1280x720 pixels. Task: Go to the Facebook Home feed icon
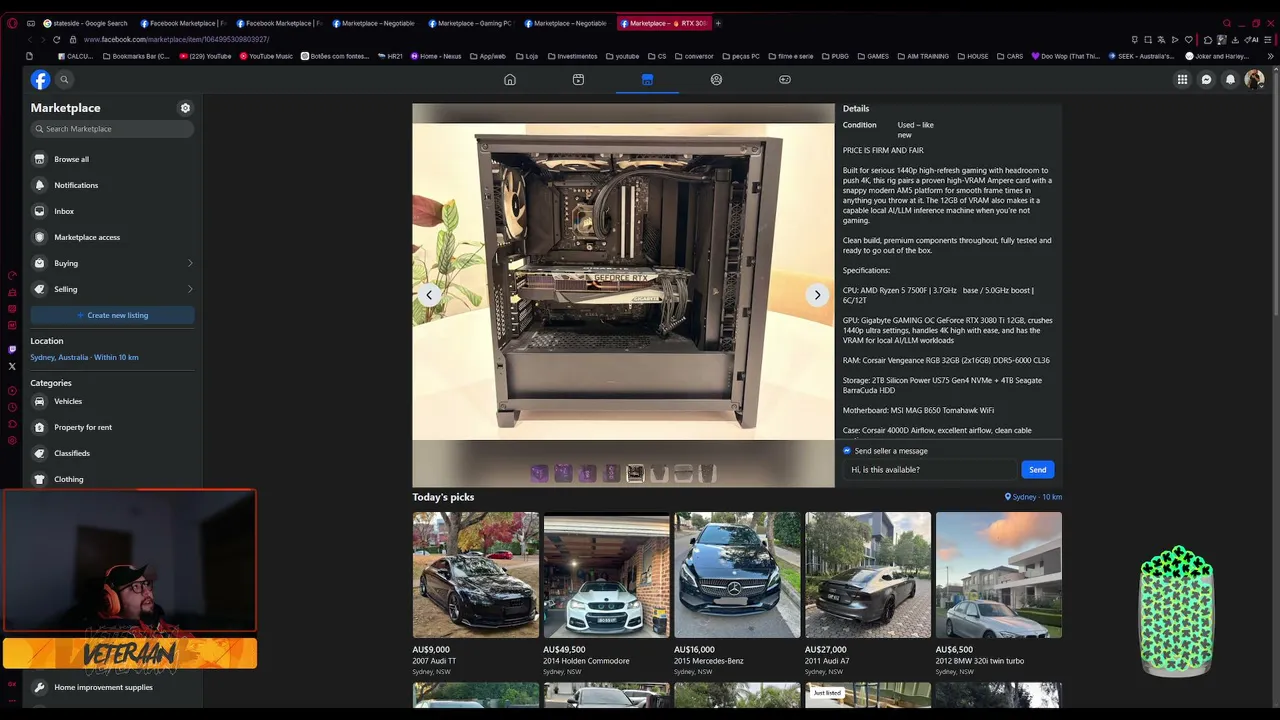510,79
